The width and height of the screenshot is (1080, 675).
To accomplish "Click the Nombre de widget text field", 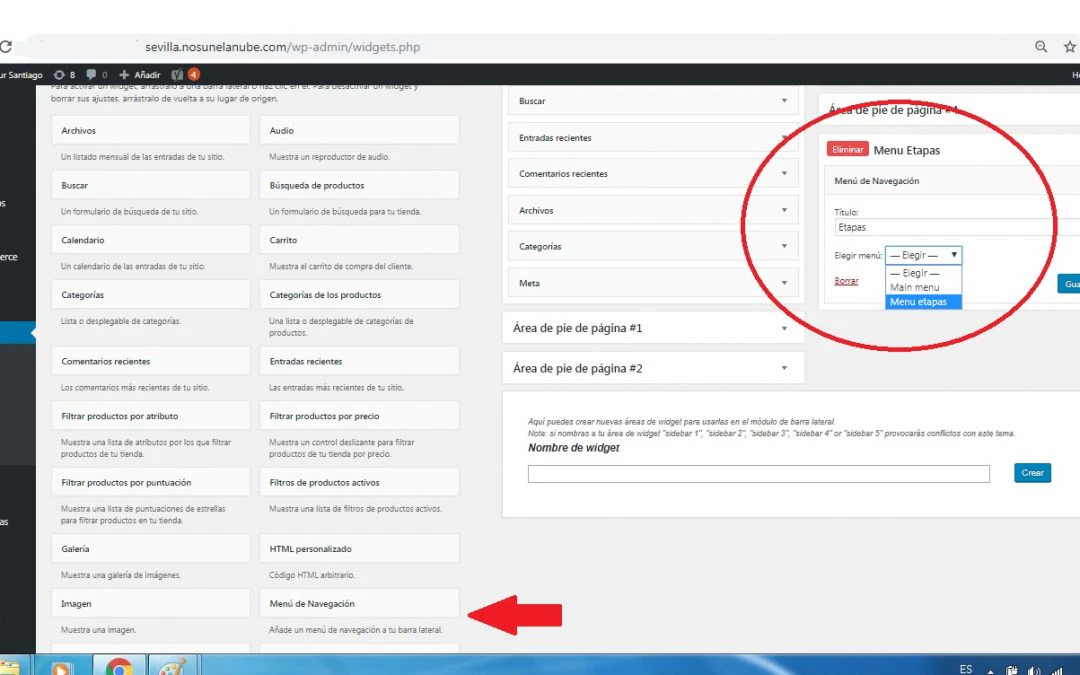I will click(758, 474).
